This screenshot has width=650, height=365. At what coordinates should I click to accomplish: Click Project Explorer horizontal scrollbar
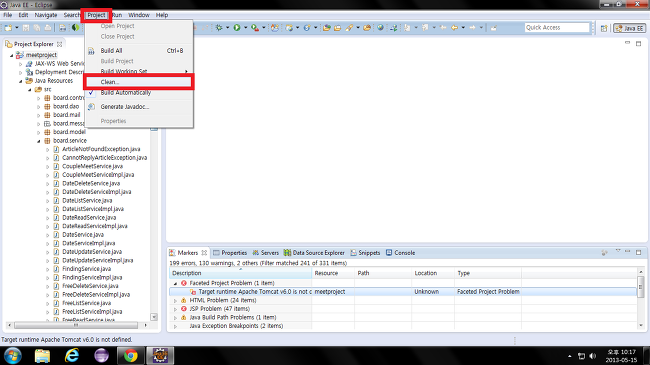76,325
